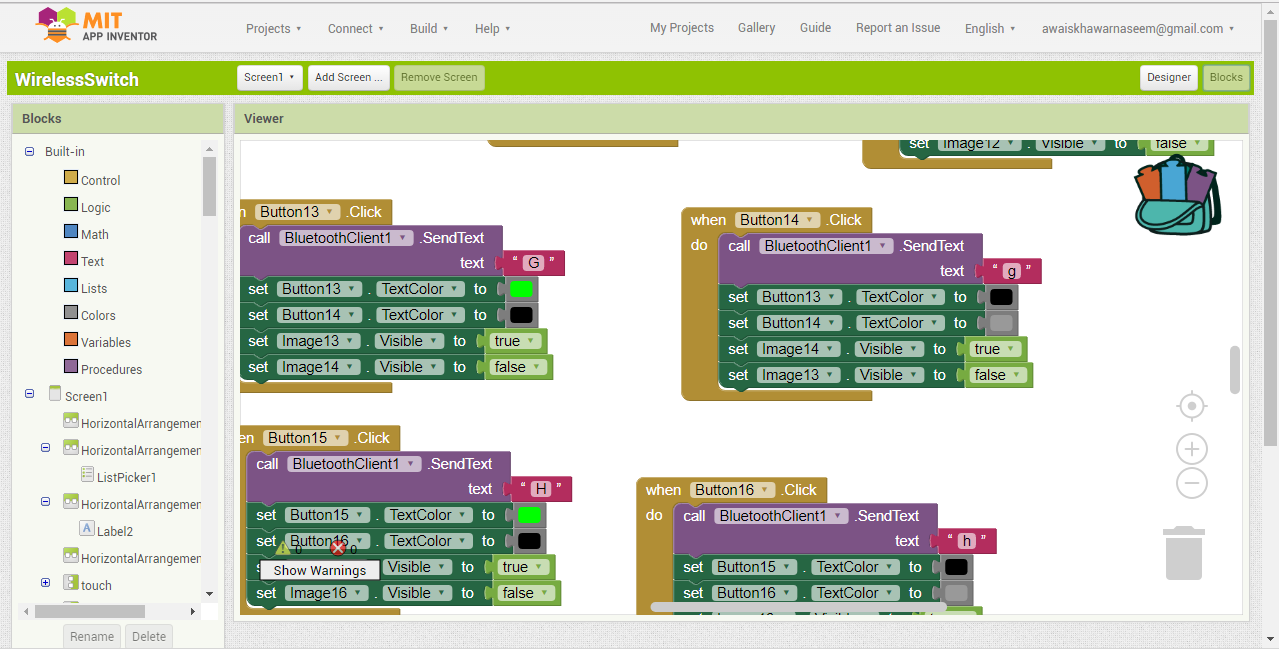This screenshot has width=1279, height=649.
Task: Click the MIT App Inventor logo
Action: (97, 25)
